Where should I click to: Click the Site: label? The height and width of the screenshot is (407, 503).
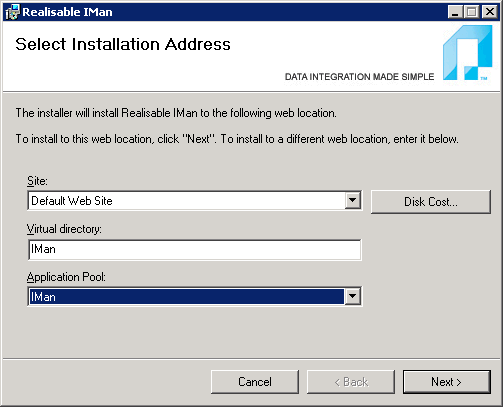click(x=37, y=181)
